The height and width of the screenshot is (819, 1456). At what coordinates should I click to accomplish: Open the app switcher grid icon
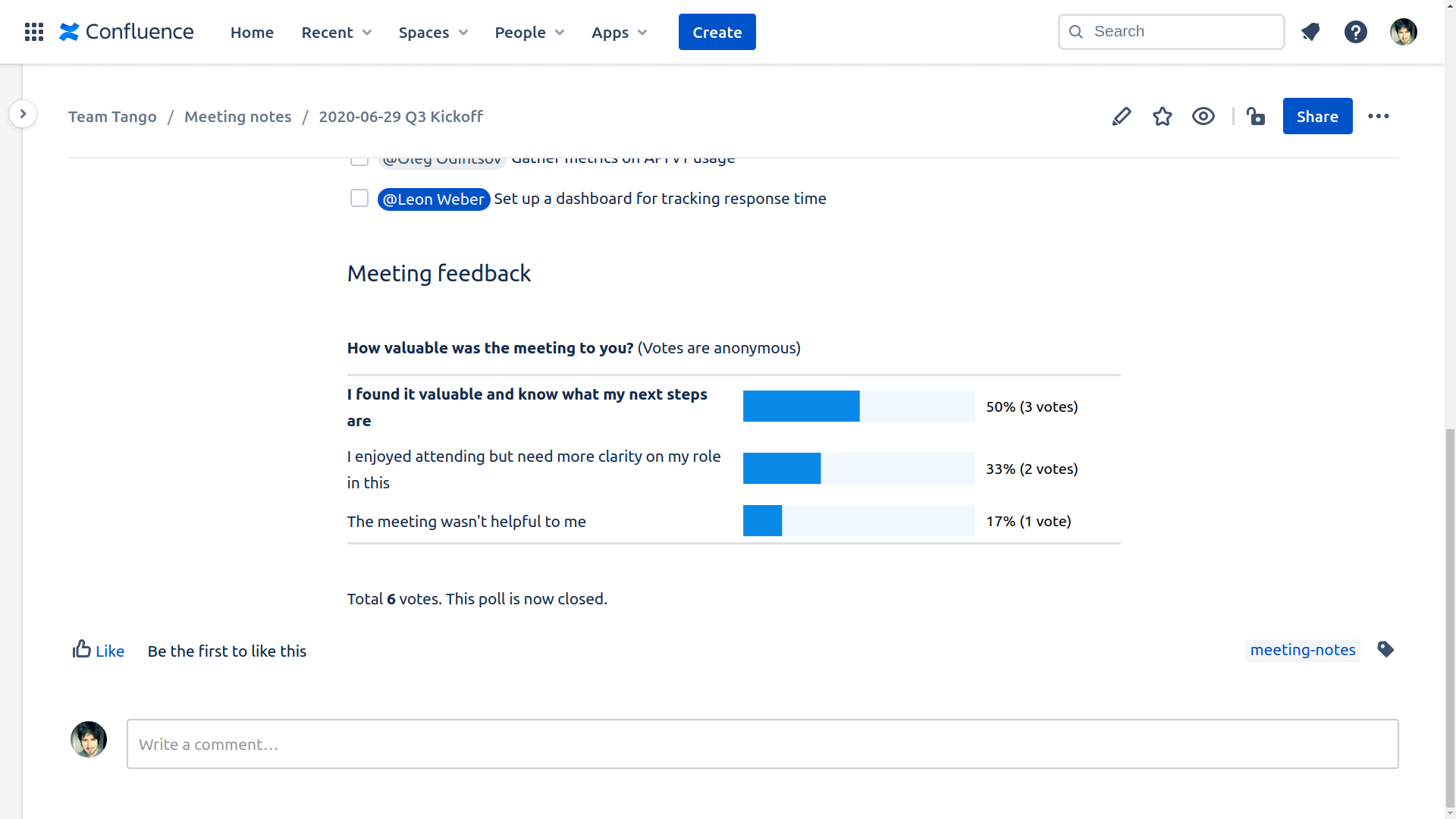33,32
